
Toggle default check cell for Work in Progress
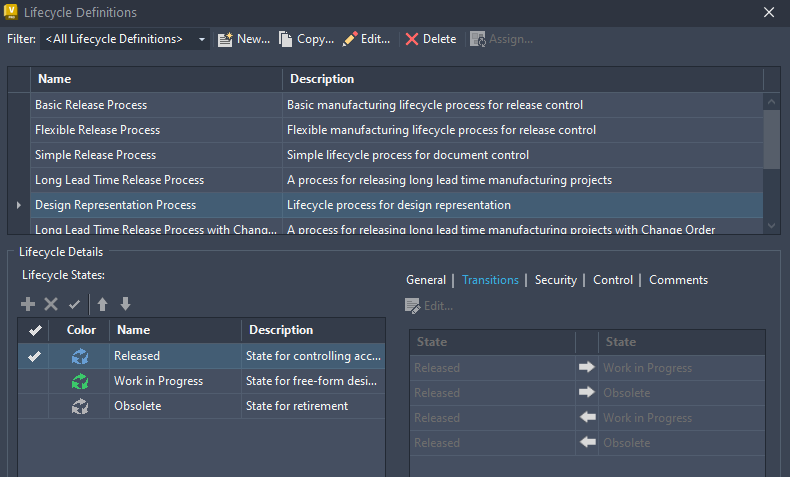[x=35, y=381]
